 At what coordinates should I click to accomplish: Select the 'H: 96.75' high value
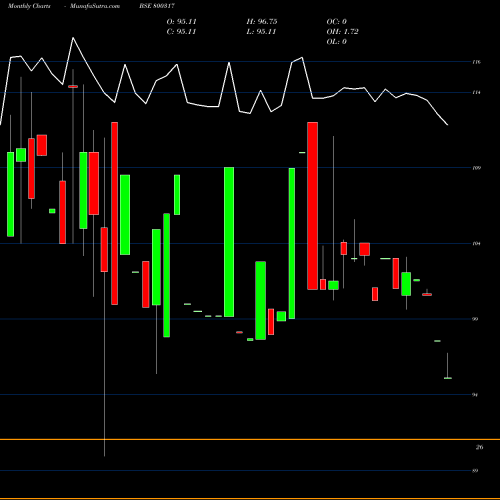pyautogui.click(x=262, y=22)
